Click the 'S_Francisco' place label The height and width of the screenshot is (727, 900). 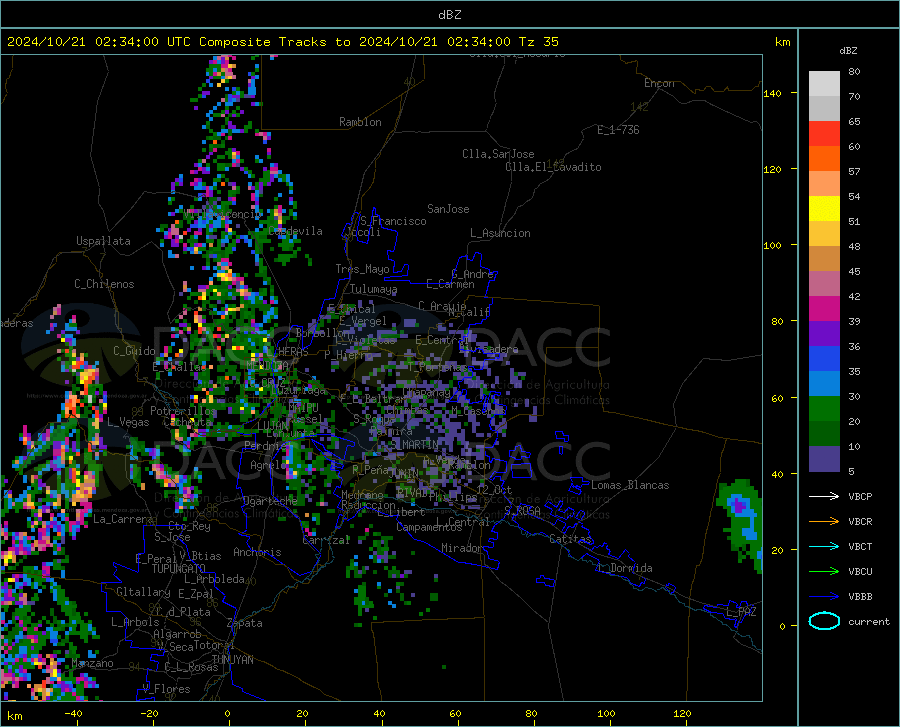(393, 221)
